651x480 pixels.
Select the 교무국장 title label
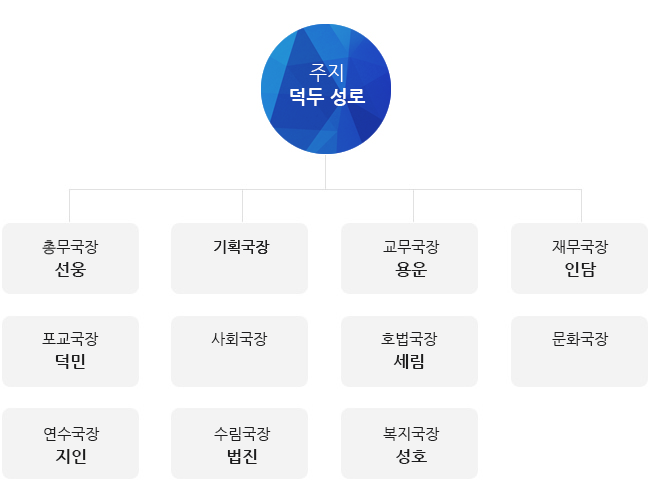pos(410,247)
